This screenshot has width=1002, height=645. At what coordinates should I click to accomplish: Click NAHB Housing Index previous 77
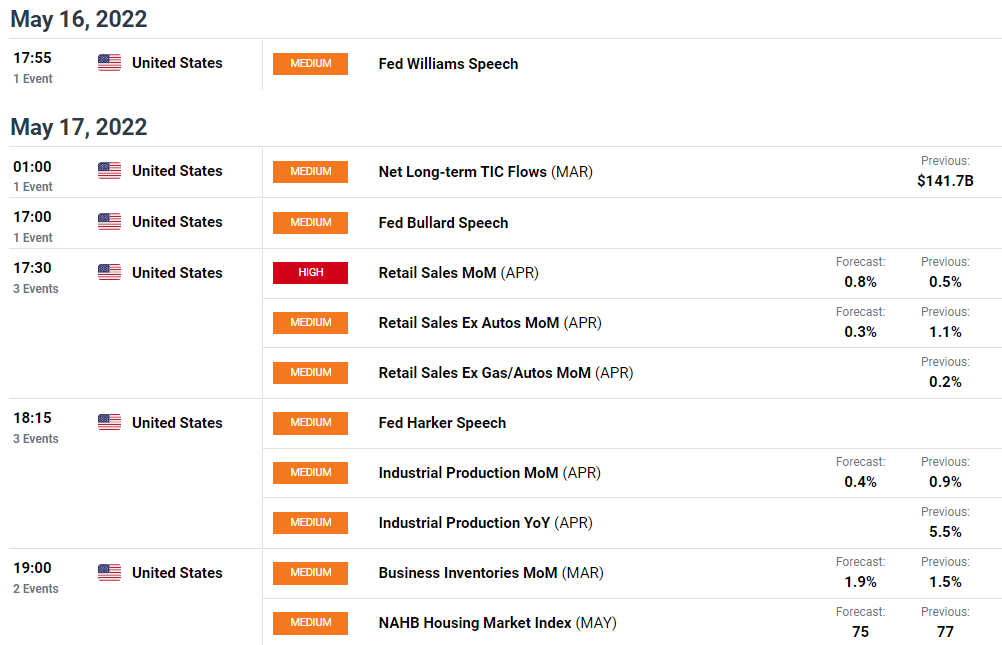point(945,632)
